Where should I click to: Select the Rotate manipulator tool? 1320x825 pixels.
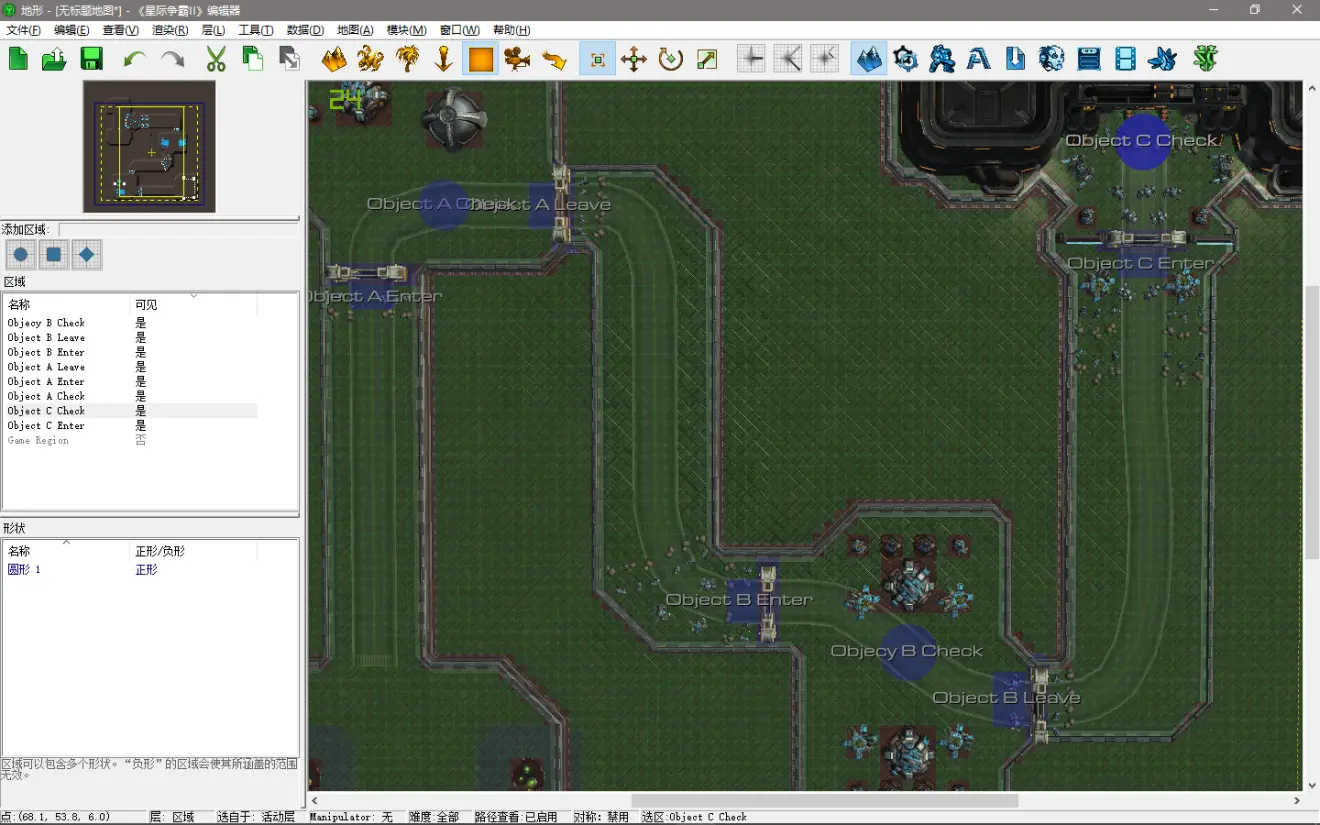(x=671, y=59)
